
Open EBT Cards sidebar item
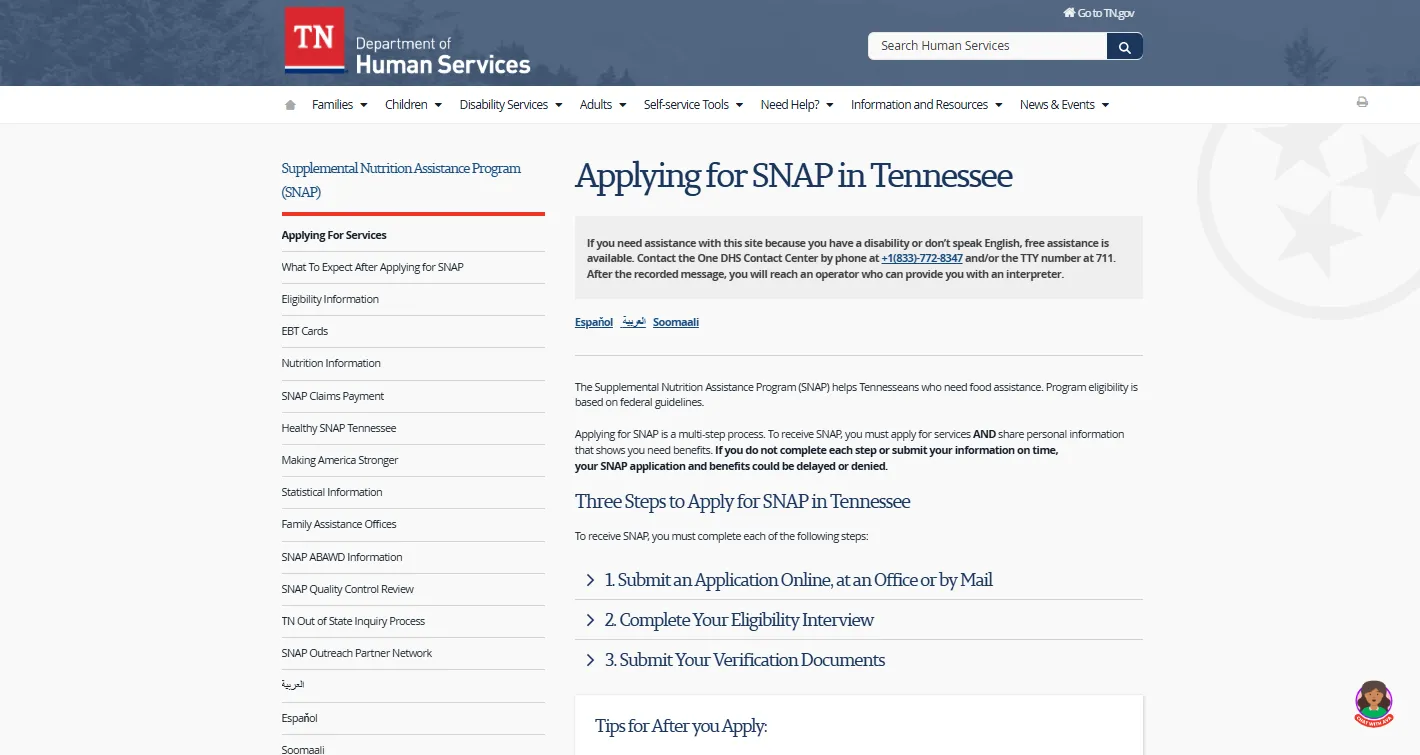(x=304, y=331)
